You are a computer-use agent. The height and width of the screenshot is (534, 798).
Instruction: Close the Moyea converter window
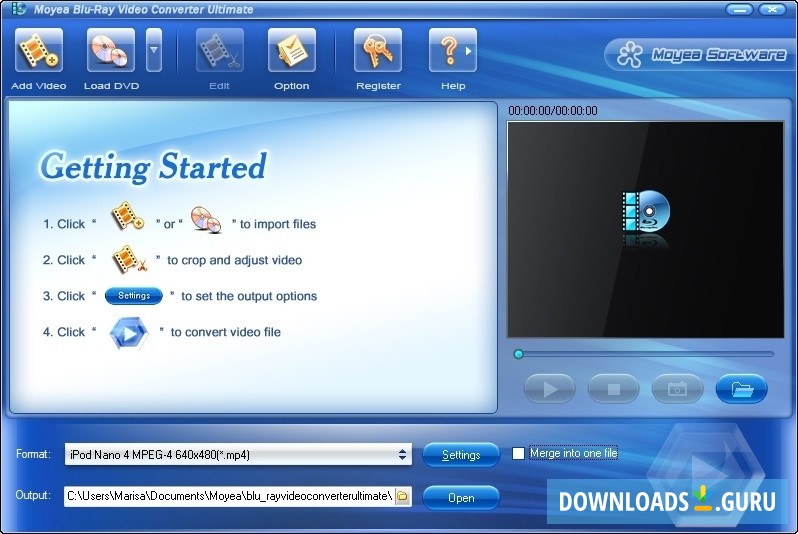pyautogui.click(x=772, y=10)
